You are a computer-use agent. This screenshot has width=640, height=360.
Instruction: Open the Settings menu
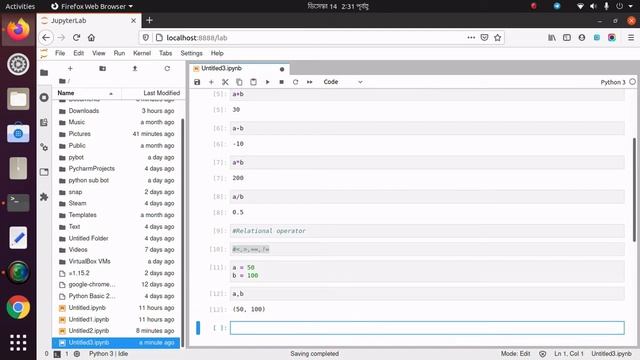pos(191,53)
